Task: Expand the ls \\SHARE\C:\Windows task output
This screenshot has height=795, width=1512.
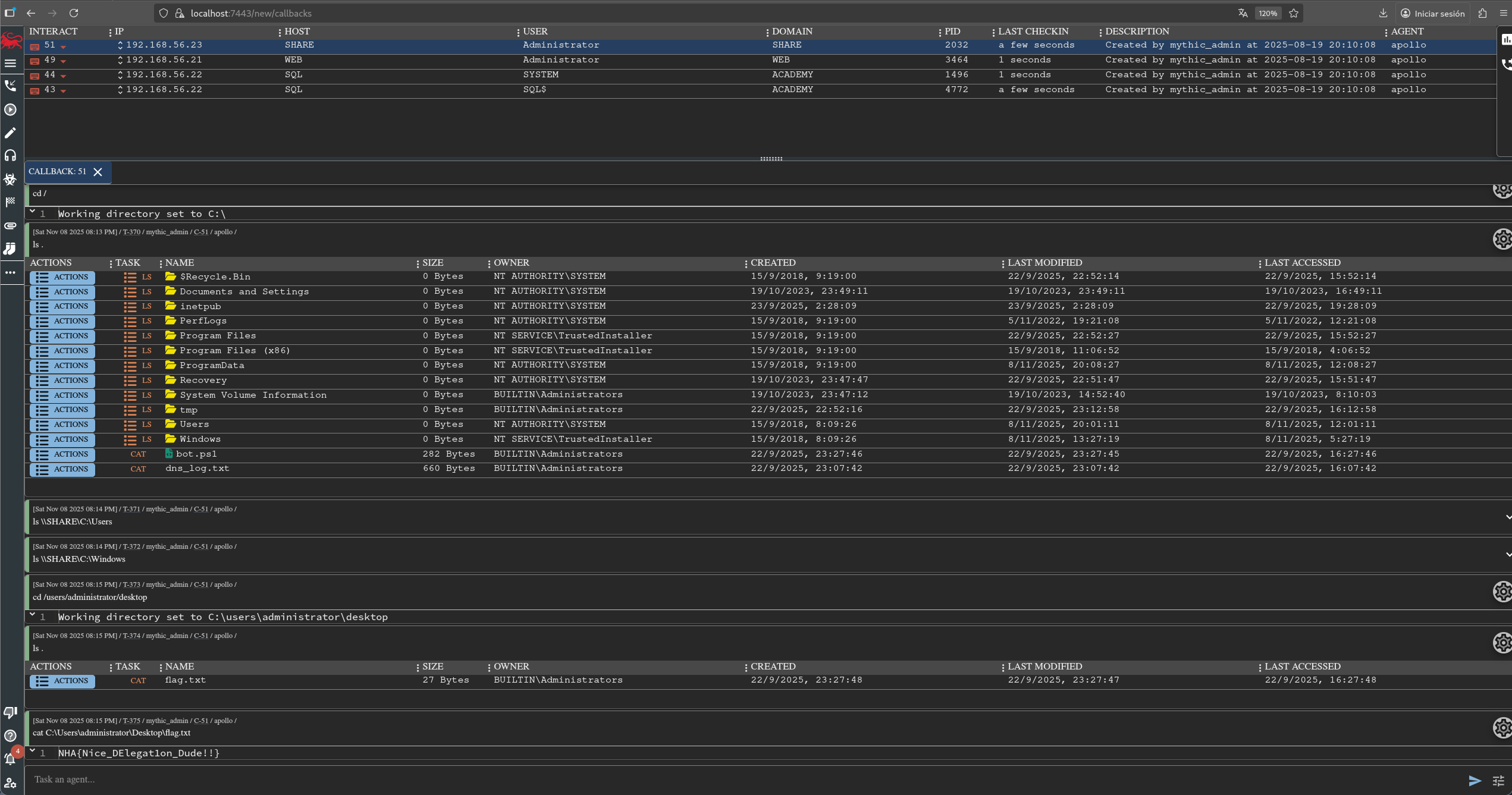Action: [x=1508, y=554]
